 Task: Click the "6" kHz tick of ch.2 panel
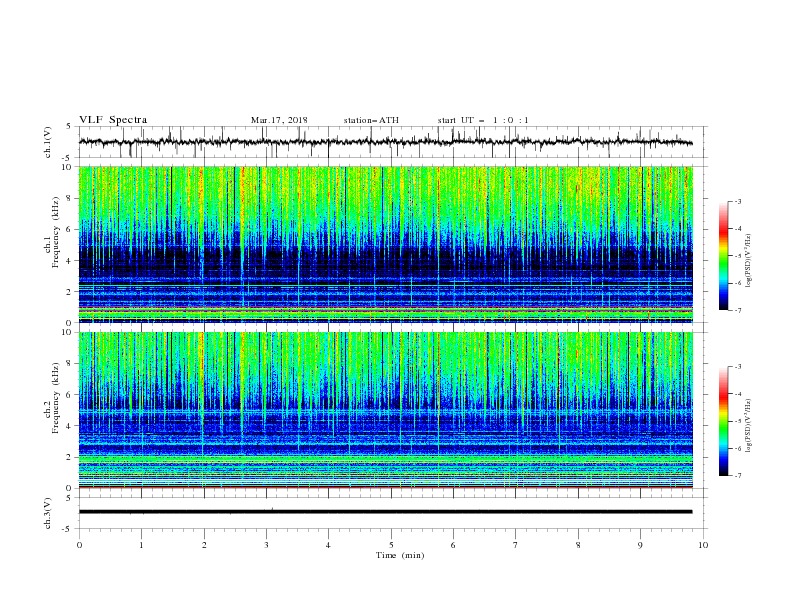coord(69,394)
